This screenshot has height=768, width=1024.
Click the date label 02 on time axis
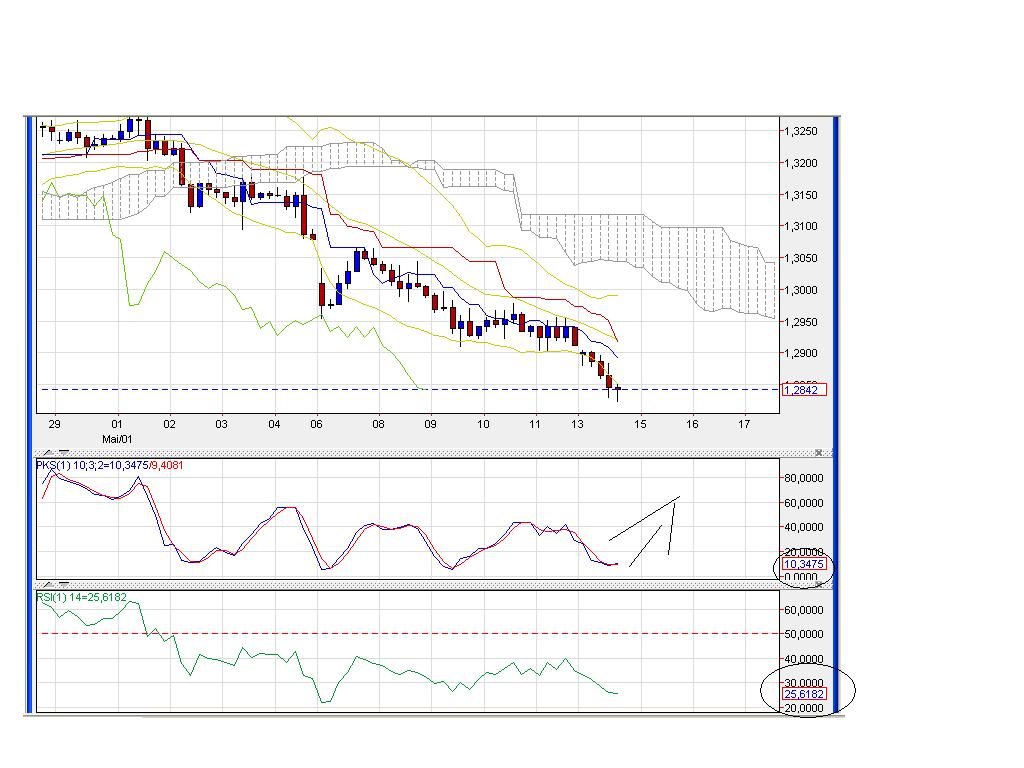(169, 424)
